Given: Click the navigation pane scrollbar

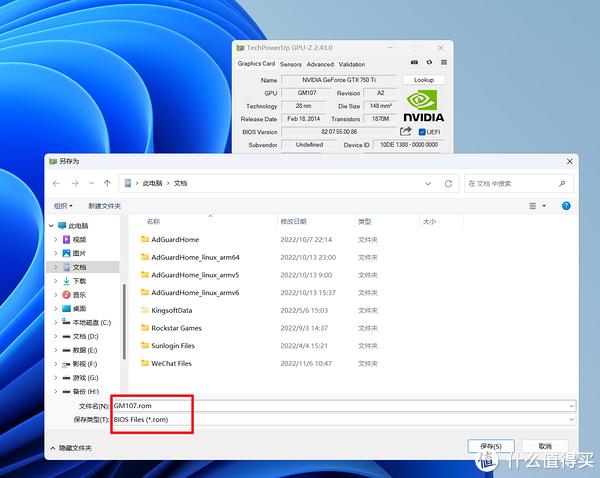Looking at the screenshot, I should click(124, 321).
